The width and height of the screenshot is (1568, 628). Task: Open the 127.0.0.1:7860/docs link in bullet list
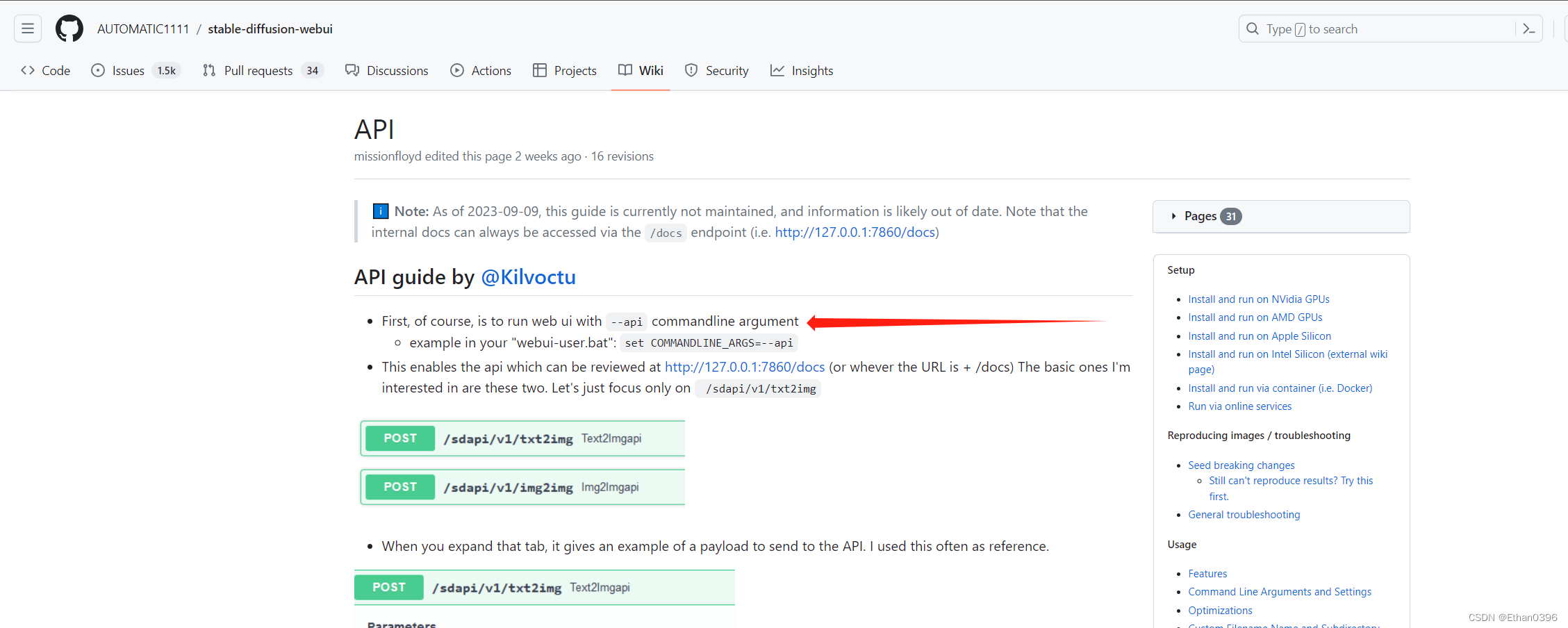click(745, 367)
